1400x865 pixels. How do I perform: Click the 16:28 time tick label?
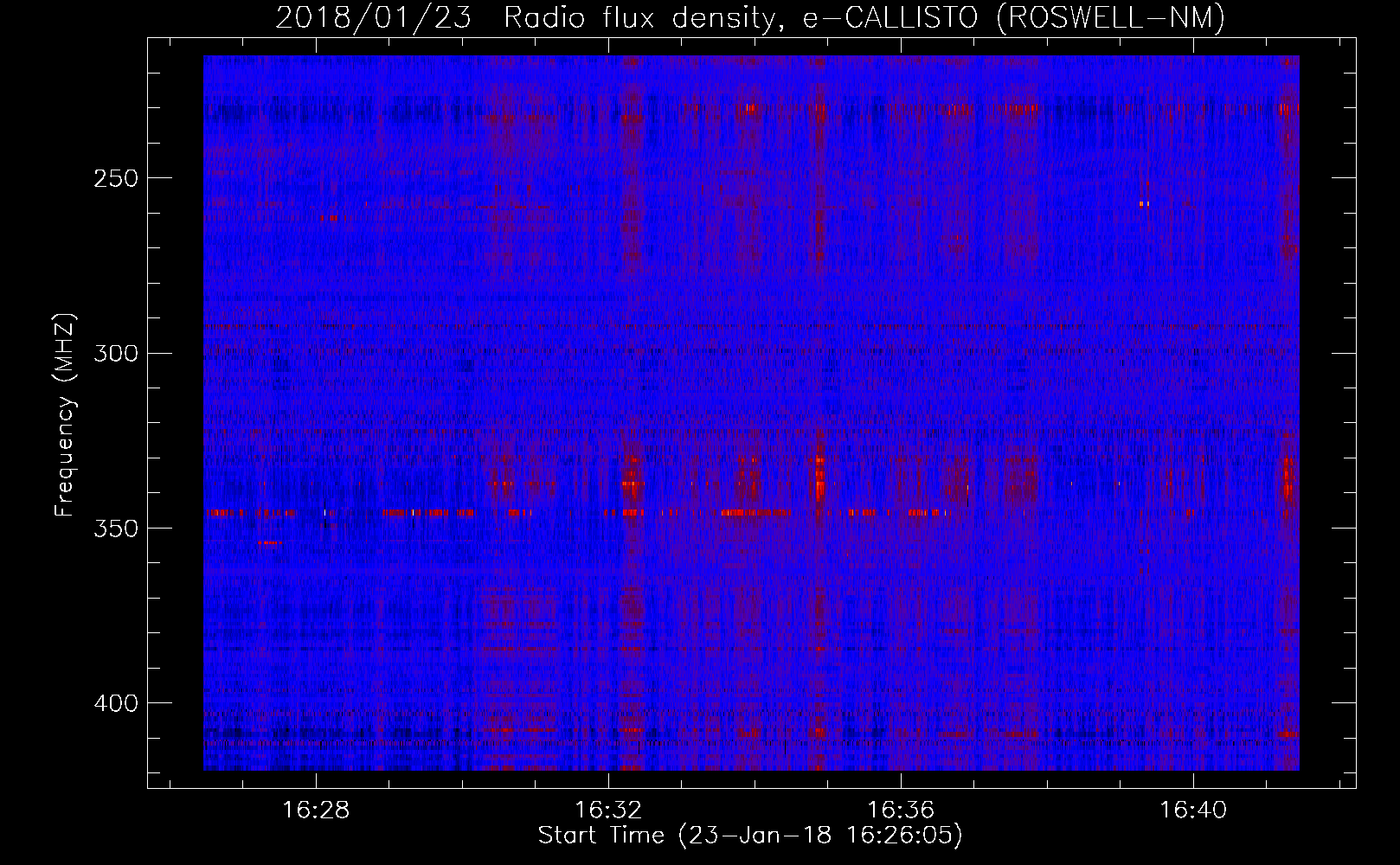tap(316, 811)
